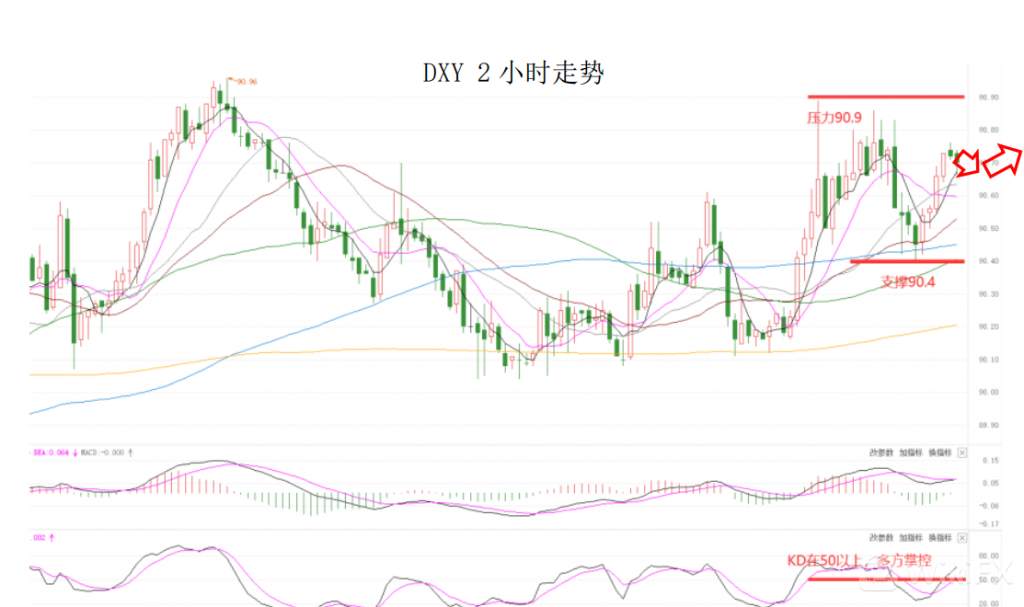The height and width of the screenshot is (607, 1024).
Task: Click the 90.00 label on the price axis
Action: (988, 392)
